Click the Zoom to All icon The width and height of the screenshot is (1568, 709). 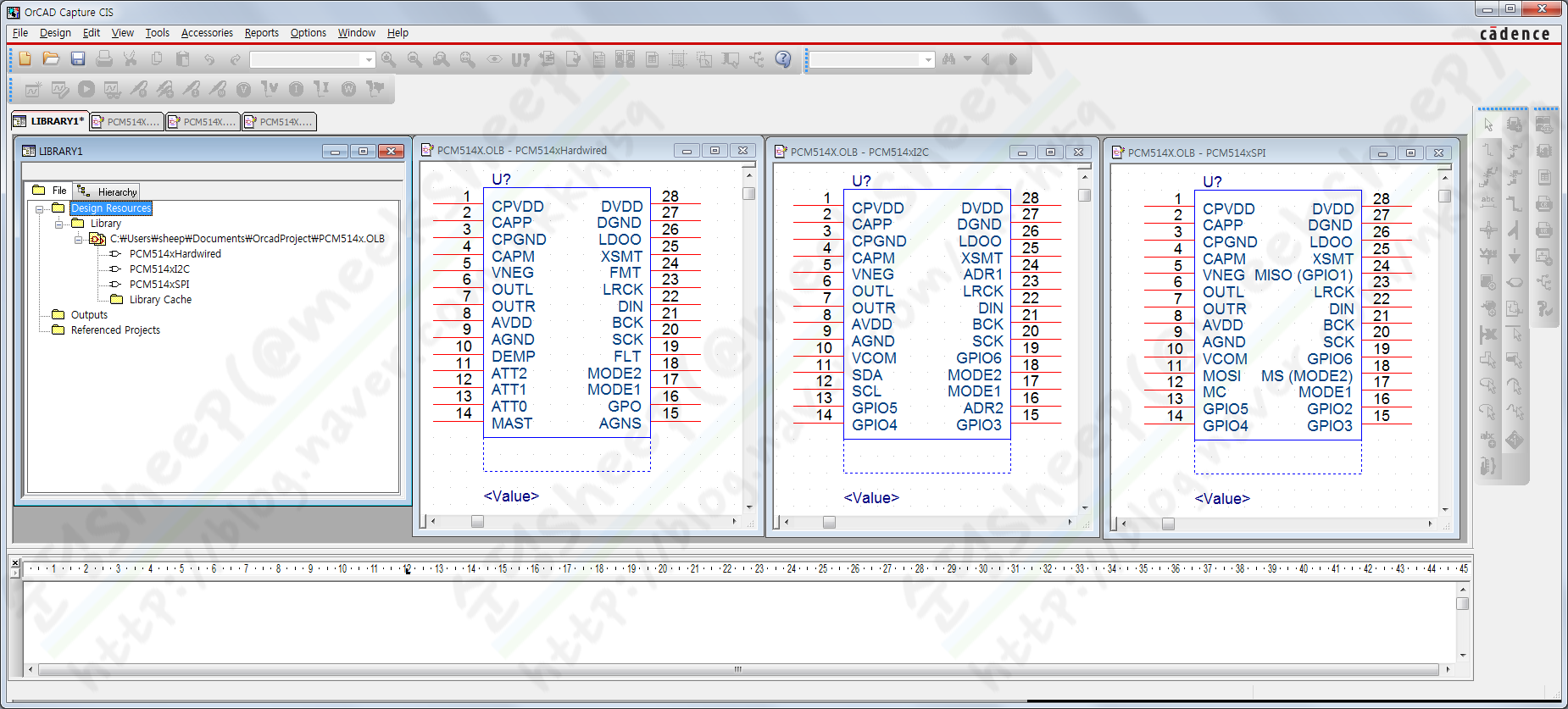(x=467, y=59)
